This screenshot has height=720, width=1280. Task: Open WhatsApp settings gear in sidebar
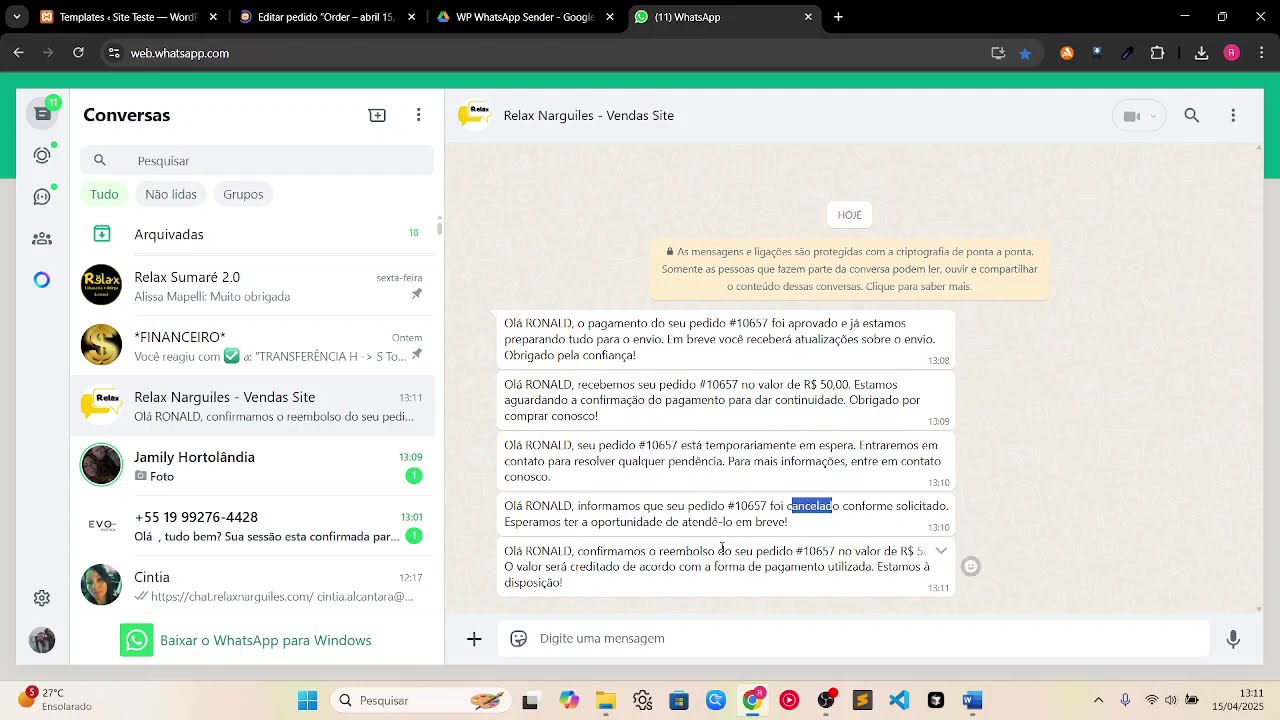tap(42, 598)
